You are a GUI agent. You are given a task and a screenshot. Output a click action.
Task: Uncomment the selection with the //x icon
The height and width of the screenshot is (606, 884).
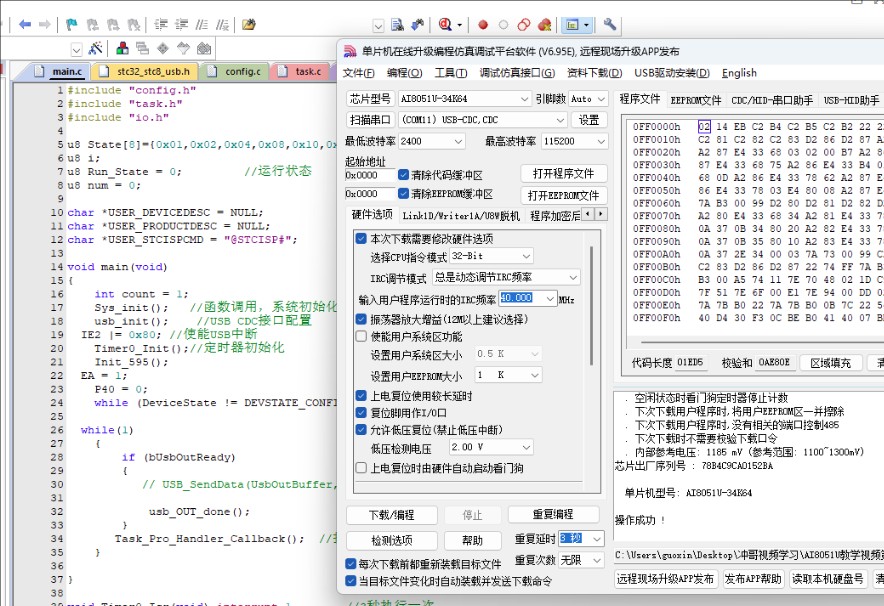(x=223, y=24)
